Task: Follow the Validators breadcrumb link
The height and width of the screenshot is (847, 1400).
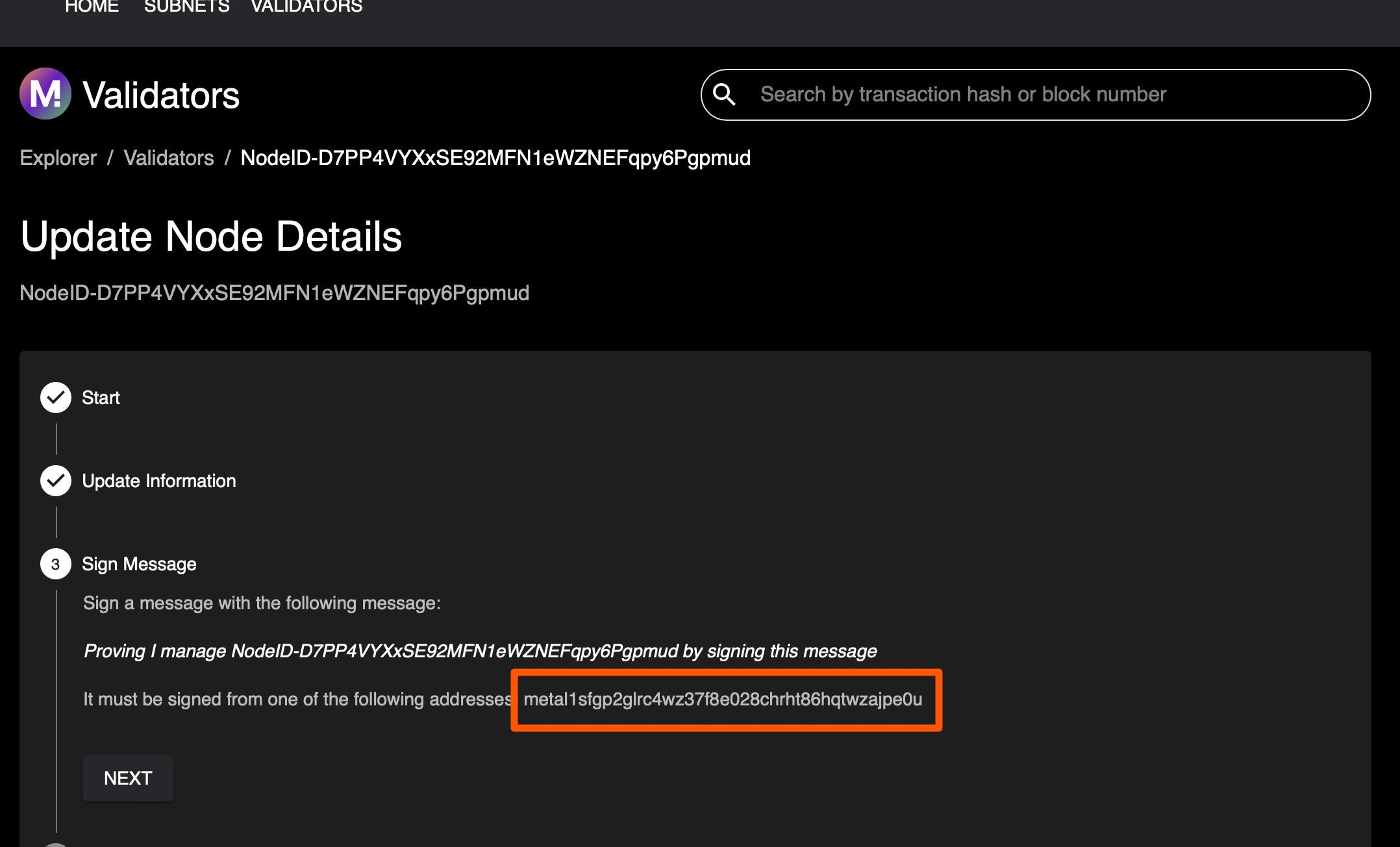Action: point(169,158)
